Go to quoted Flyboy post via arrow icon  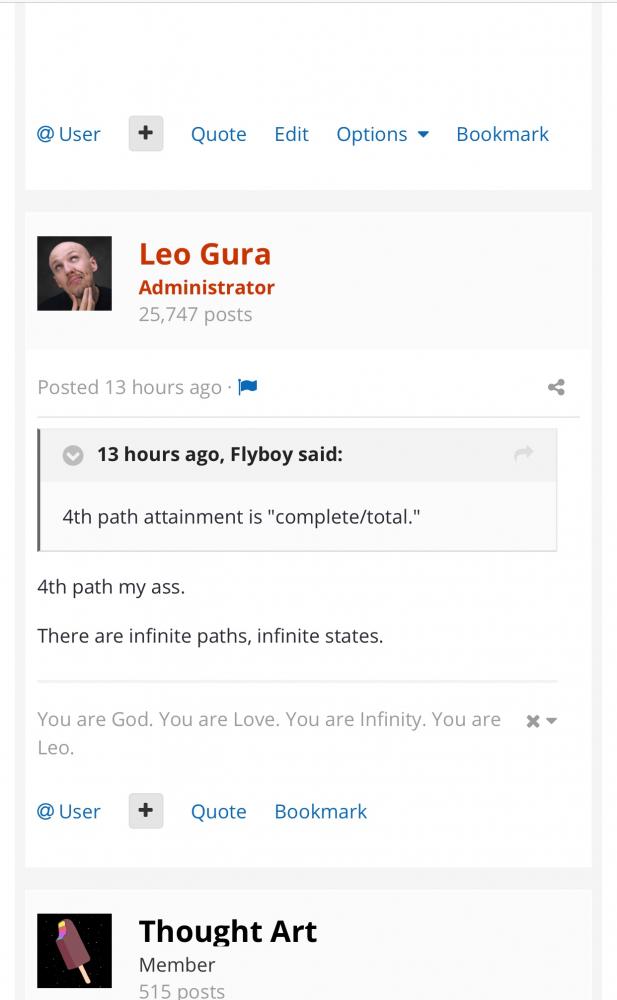[x=523, y=453]
